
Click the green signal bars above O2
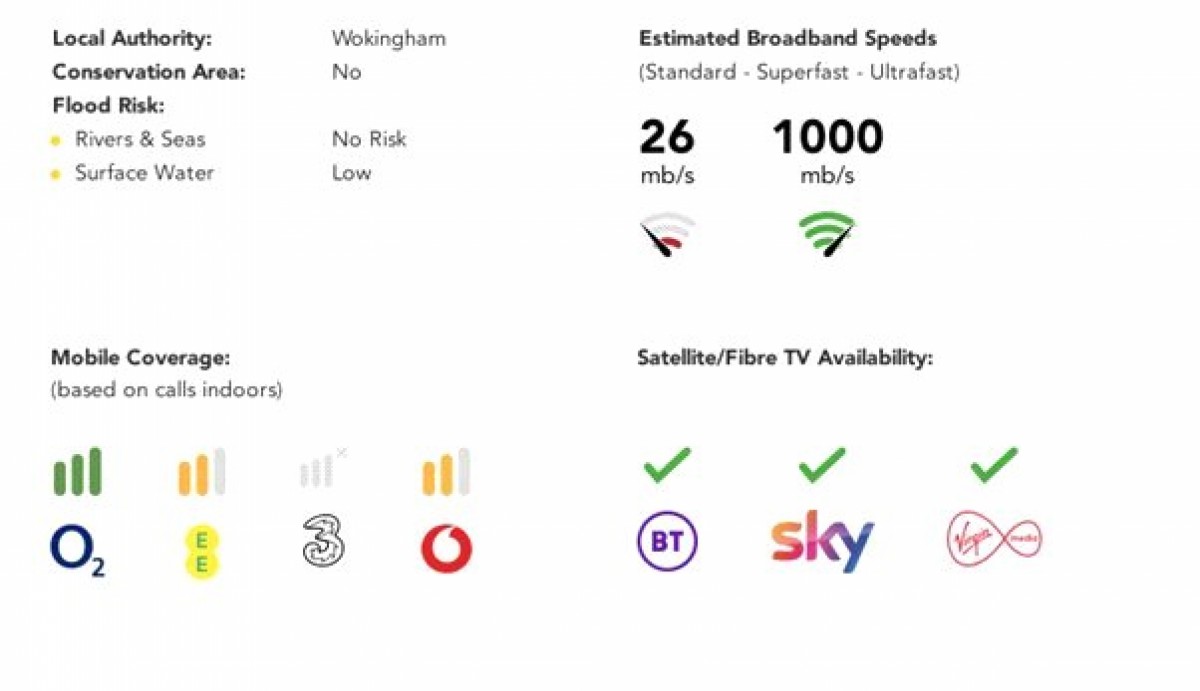(x=77, y=471)
